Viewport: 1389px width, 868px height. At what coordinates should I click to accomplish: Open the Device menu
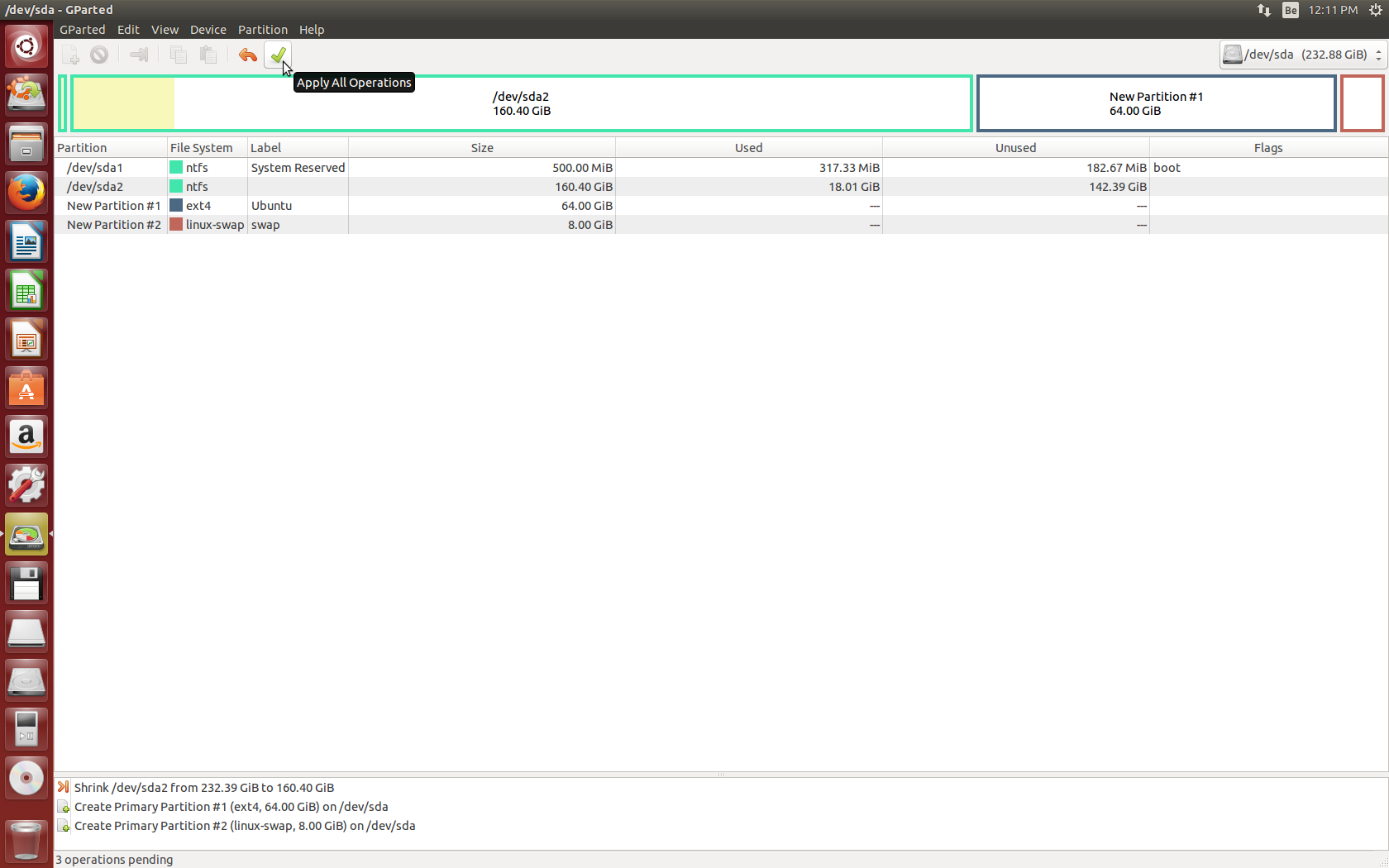208,30
